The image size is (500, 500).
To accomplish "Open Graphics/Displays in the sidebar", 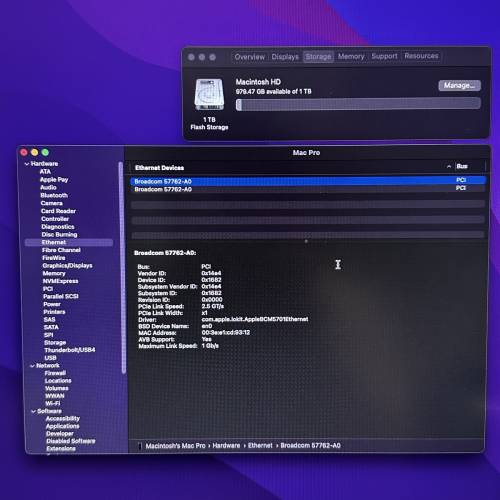I will (x=67, y=266).
